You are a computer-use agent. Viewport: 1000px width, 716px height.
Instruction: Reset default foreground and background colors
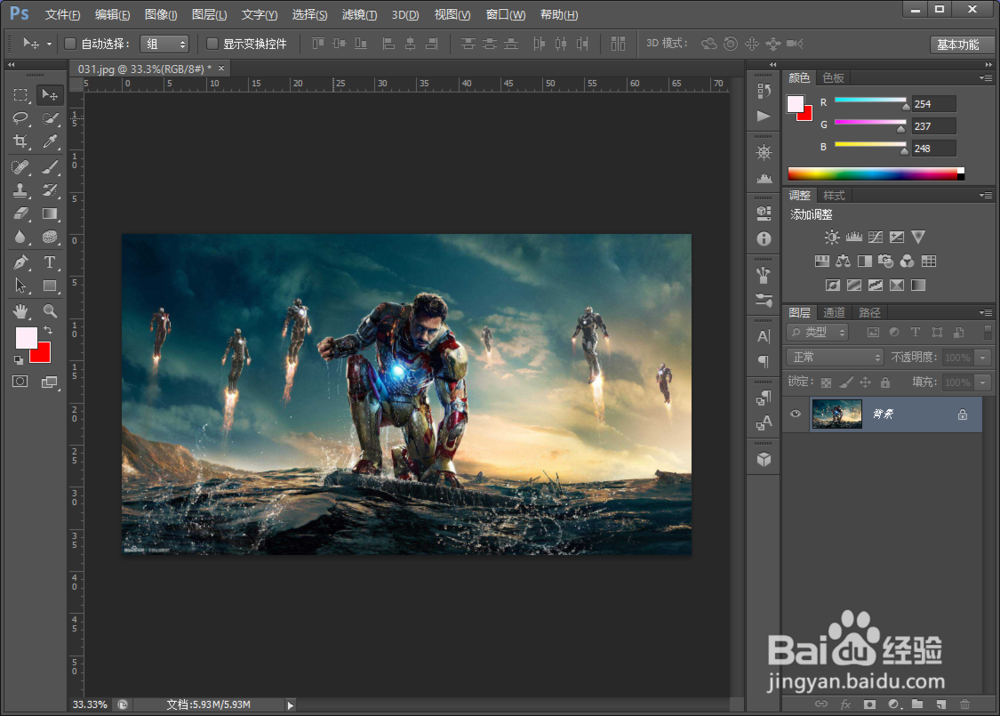(18, 360)
